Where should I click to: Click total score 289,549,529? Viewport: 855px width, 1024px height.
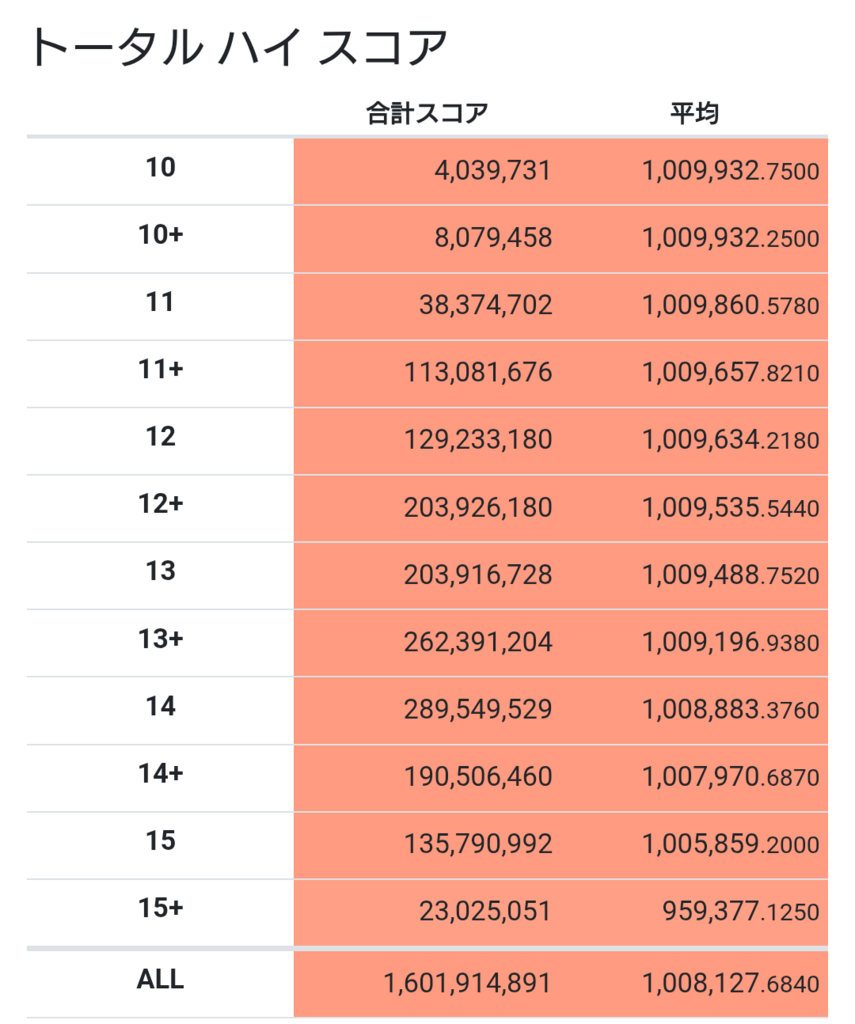[x=478, y=709]
